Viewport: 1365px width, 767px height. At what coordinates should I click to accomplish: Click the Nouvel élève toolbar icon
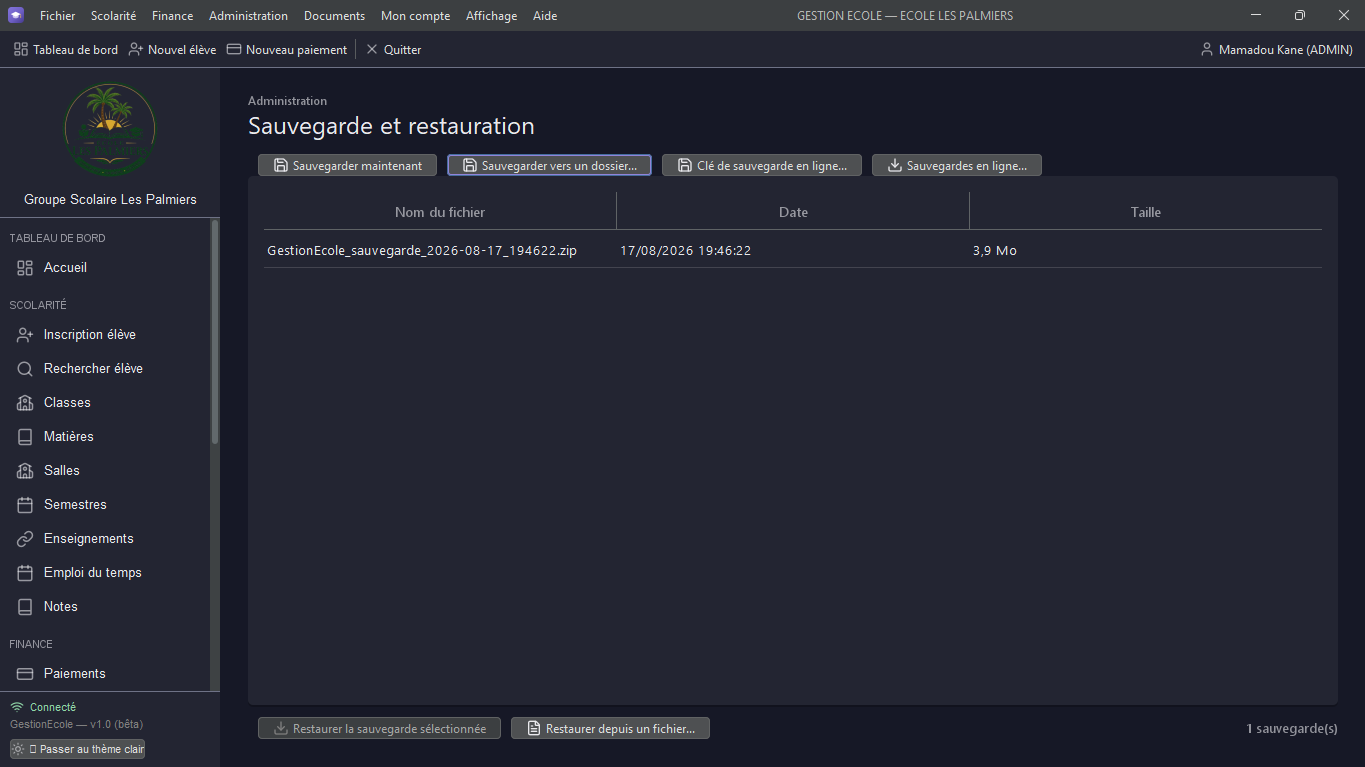click(x=136, y=49)
